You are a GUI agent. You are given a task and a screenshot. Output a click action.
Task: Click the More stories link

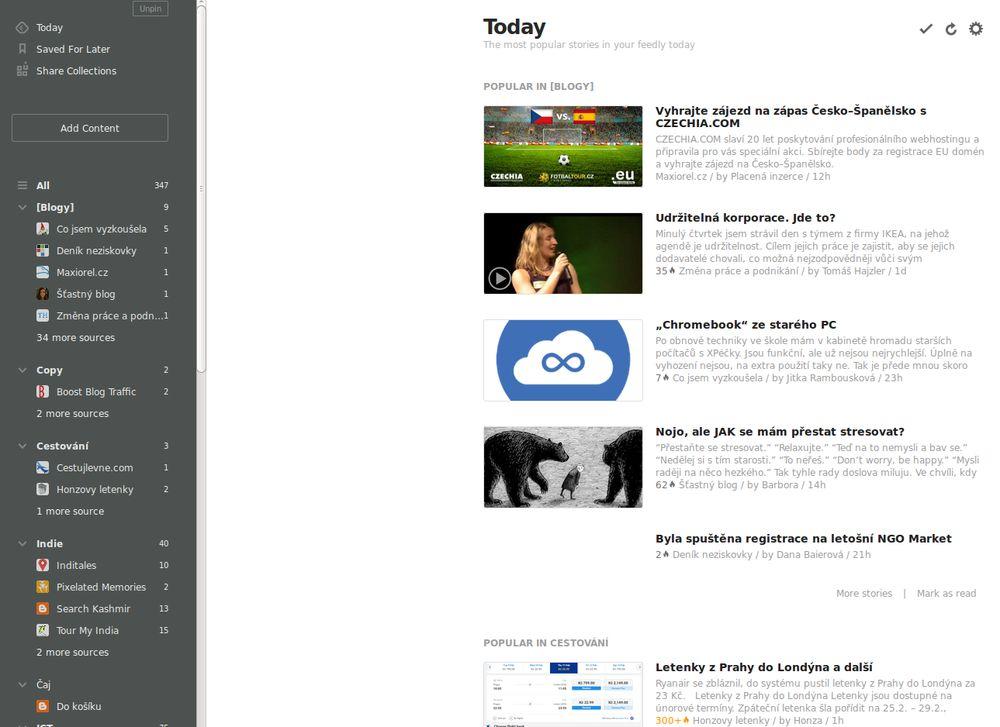pos(864,593)
